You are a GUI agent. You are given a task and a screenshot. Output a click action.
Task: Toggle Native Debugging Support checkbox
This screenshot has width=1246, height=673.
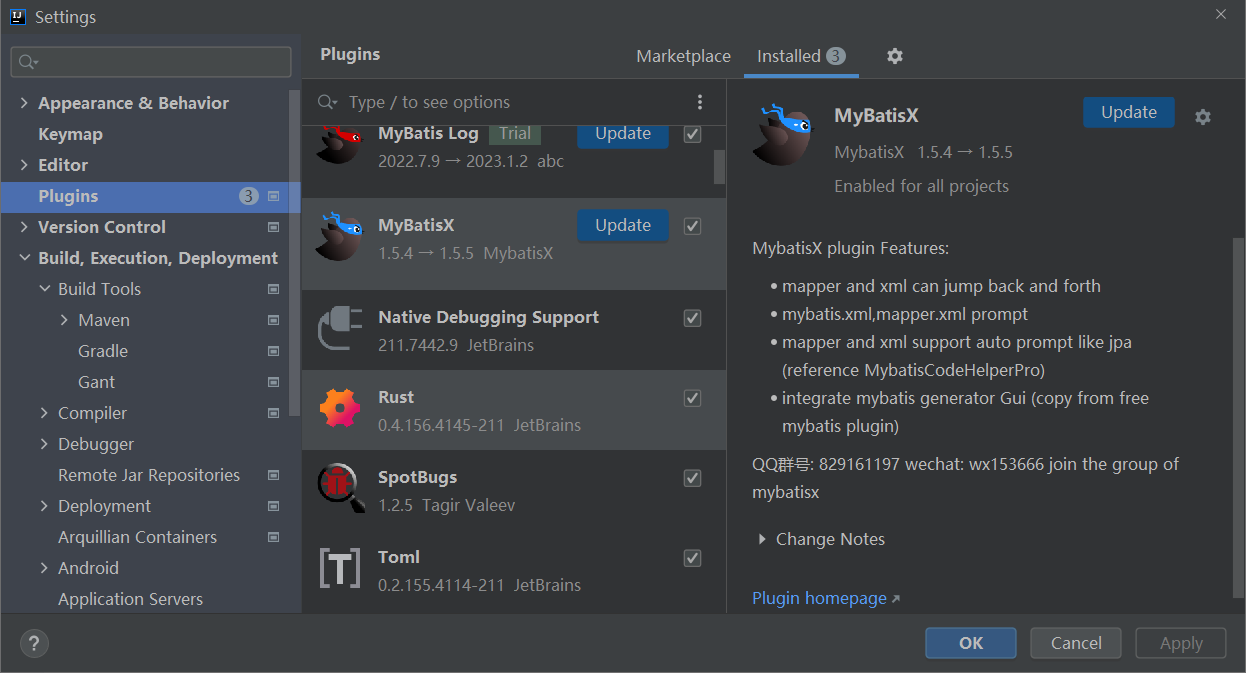pos(692,318)
